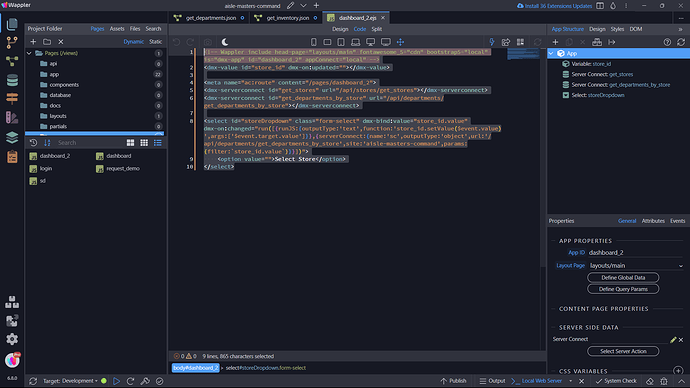Click the Git source control sidebar icon

tap(12, 43)
